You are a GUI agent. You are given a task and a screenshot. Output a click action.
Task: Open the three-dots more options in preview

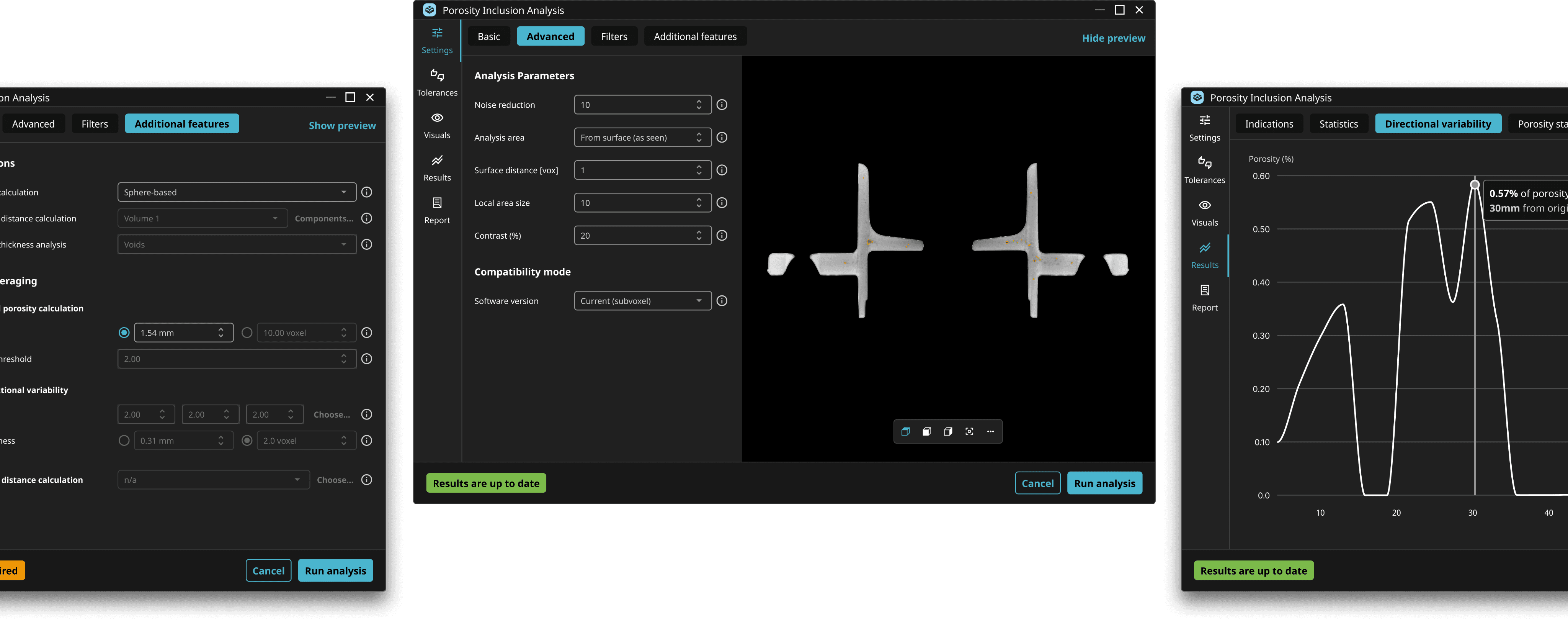pyautogui.click(x=990, y=431)
